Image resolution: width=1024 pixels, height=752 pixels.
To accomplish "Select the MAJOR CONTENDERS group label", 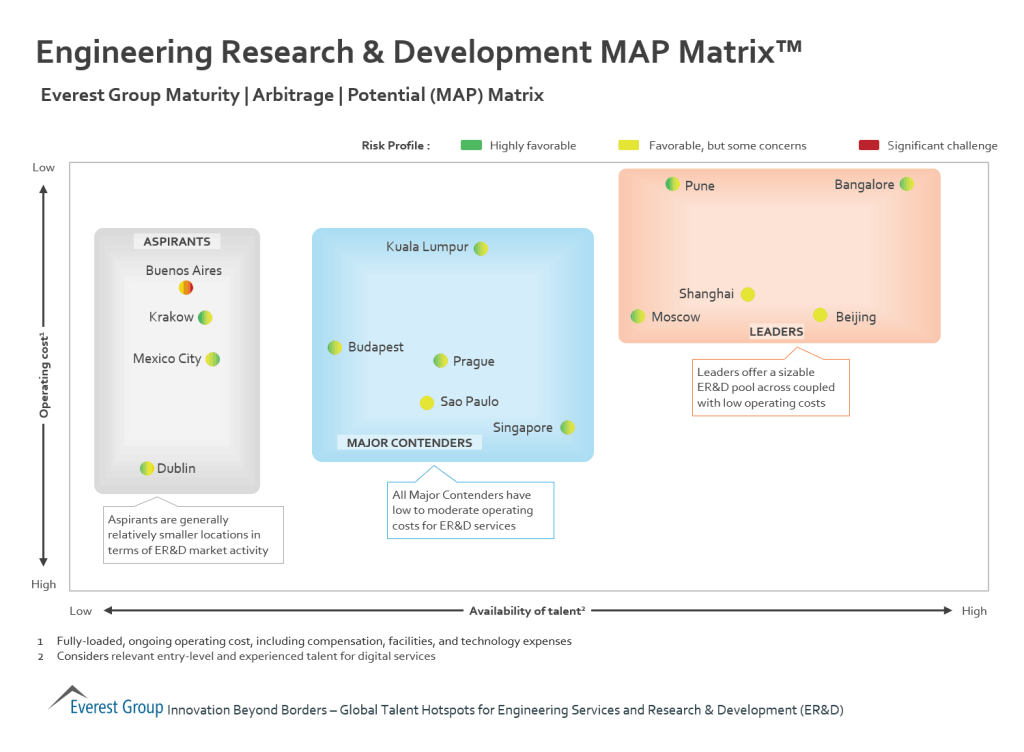I will click(409, 442).
